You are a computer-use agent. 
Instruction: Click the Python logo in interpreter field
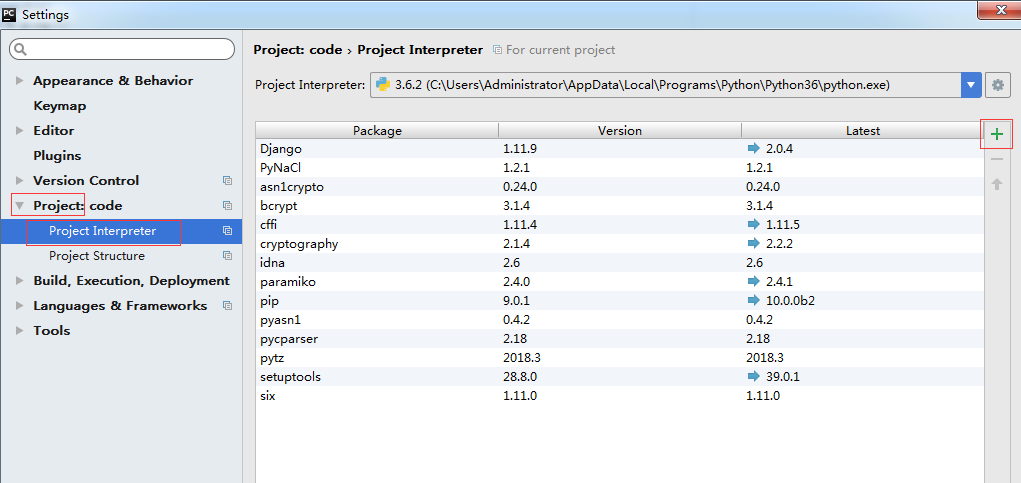point(384,85)
